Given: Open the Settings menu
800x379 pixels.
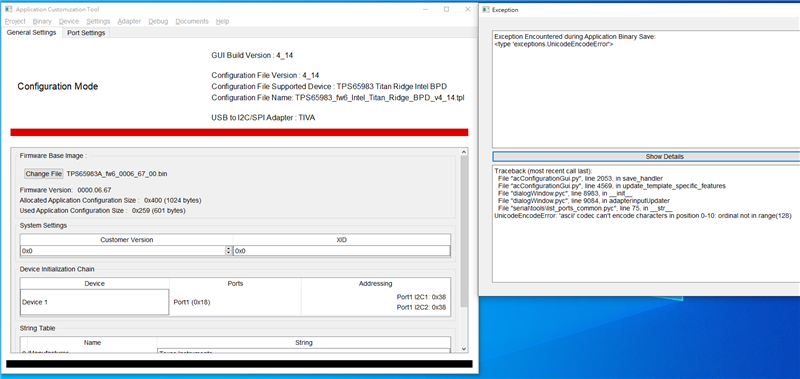Looking at the screenshot, I should click(98, 21).
